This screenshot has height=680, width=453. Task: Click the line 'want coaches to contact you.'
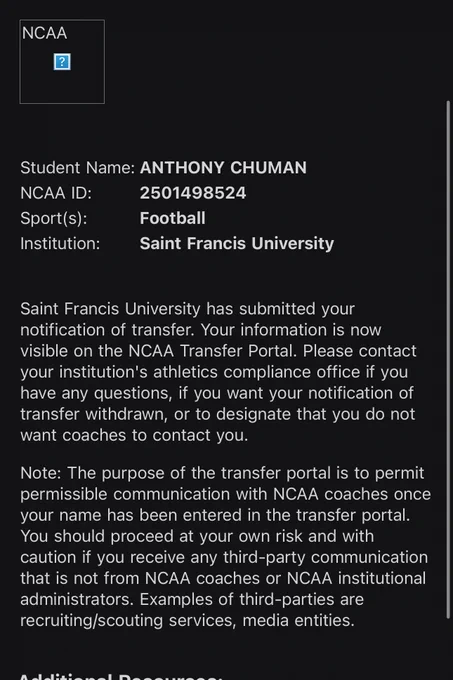click(134, 435)
